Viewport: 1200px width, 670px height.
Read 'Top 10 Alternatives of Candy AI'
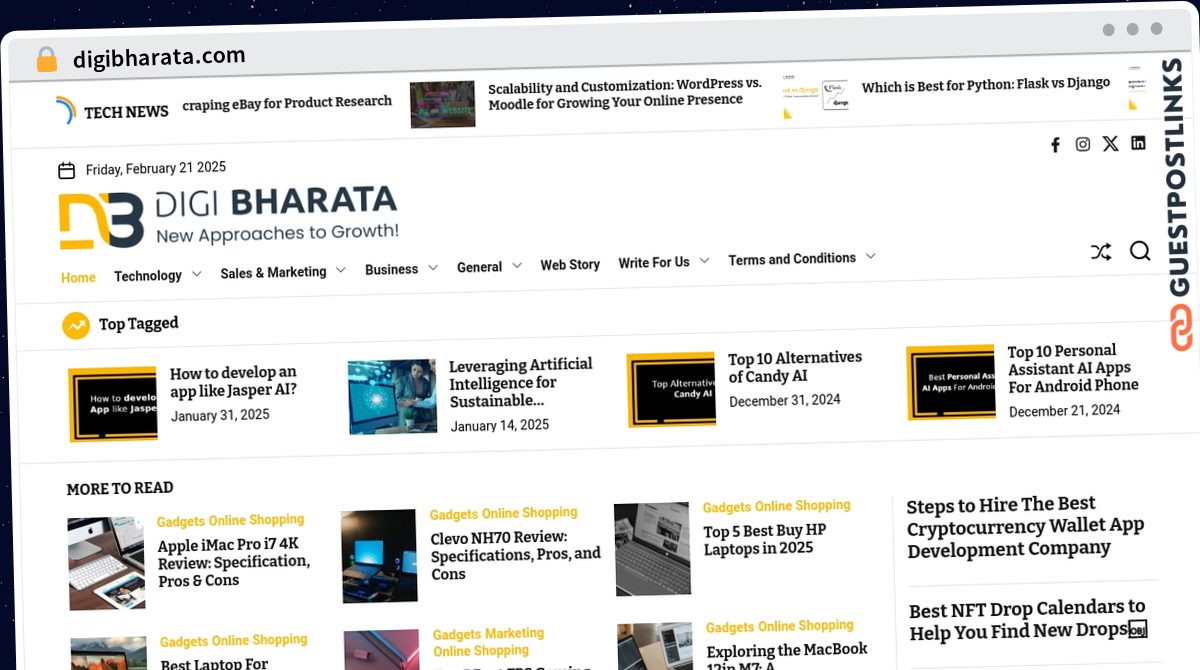coord(794,367)
